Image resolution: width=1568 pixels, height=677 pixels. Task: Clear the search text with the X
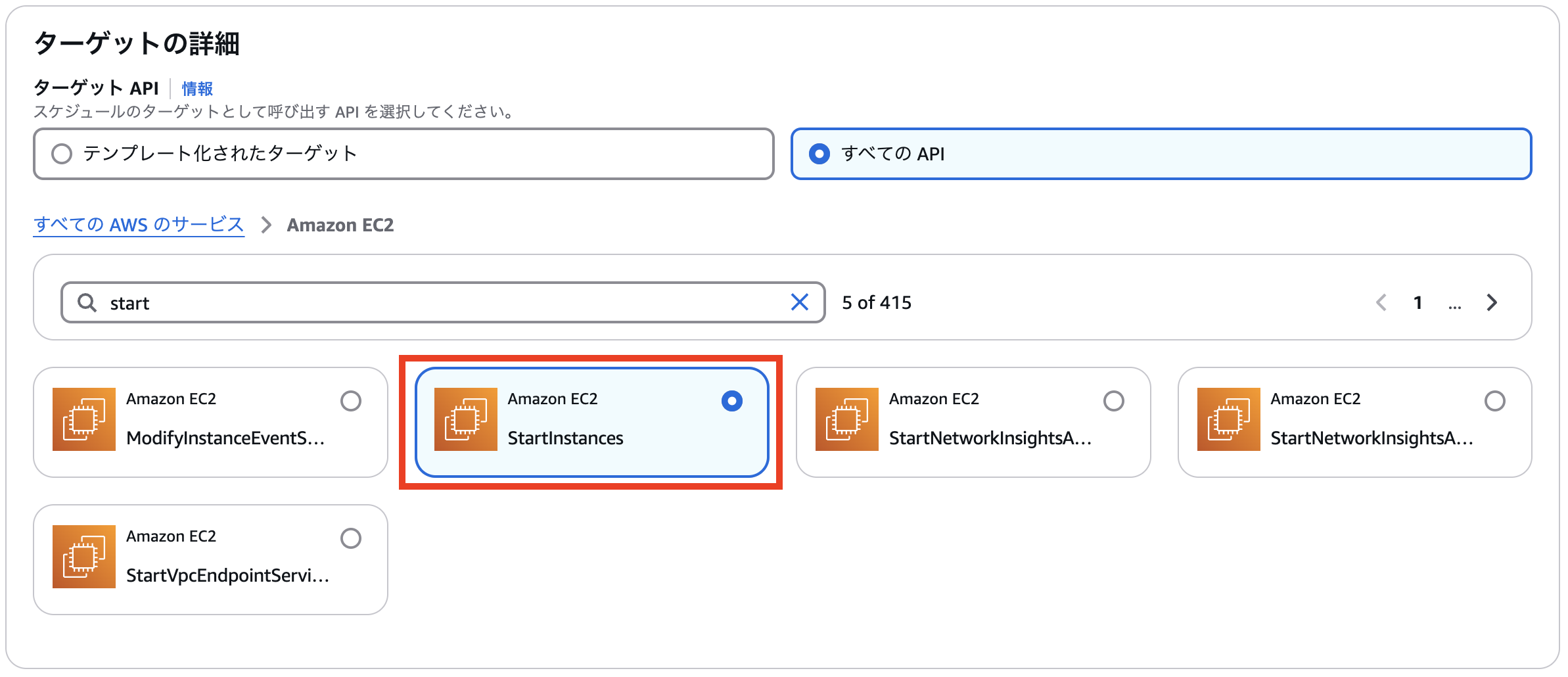[800, 302]
